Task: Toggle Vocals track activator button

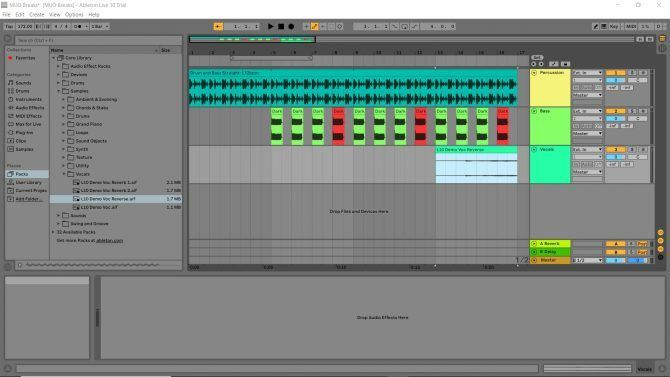Action: click(534, 150)
